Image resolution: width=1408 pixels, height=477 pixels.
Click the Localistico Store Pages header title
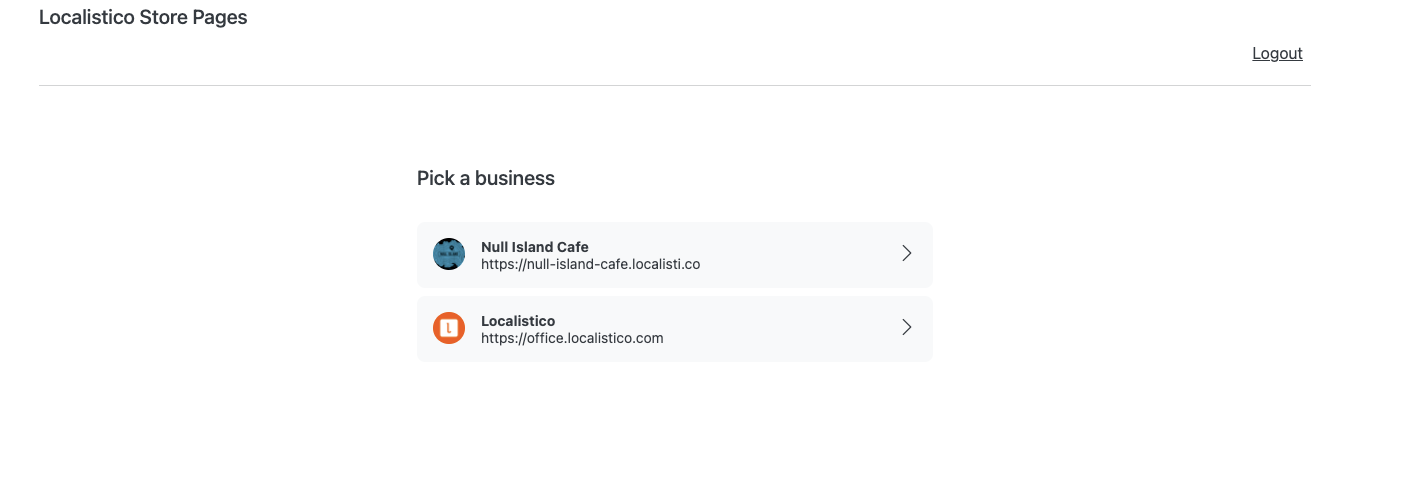pyautogui.click(x=143, y=17)
